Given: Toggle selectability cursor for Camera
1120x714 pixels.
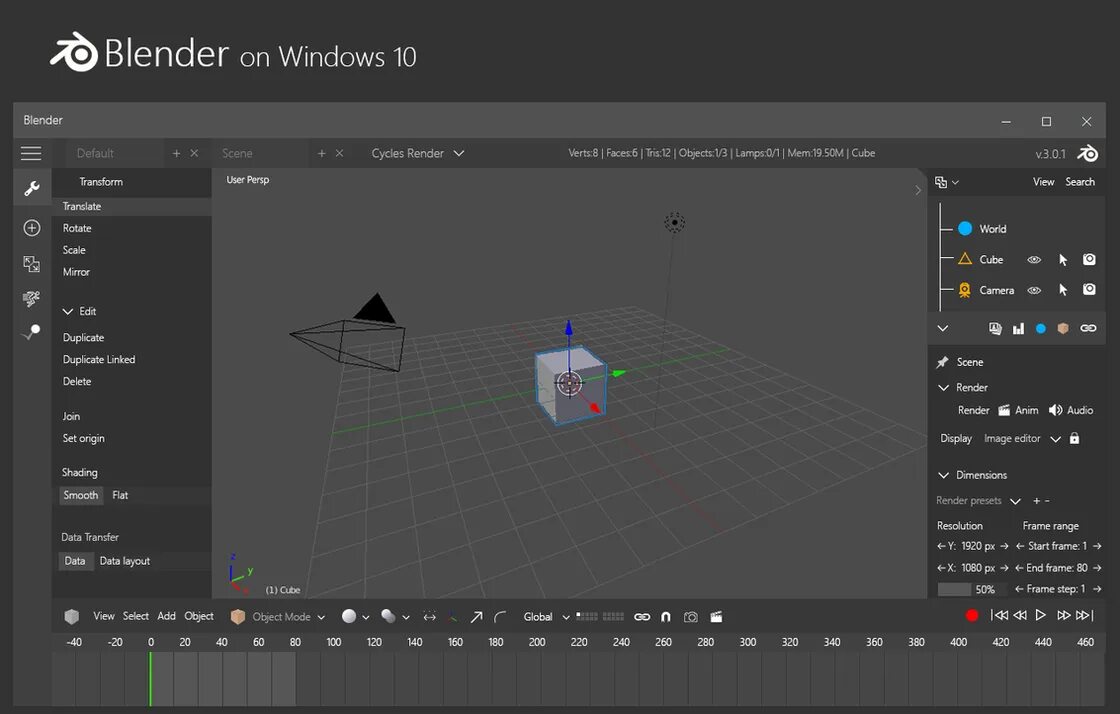Looking at the screenshot, I should [1063, 290].
